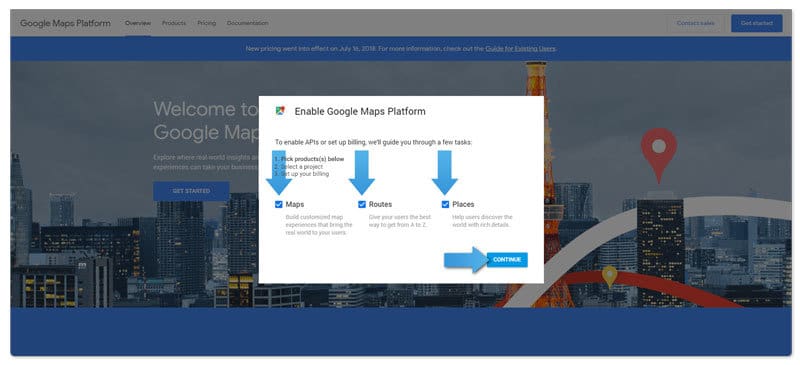
Task: Click the blue CONTINUE button
Action: (507, 260)
